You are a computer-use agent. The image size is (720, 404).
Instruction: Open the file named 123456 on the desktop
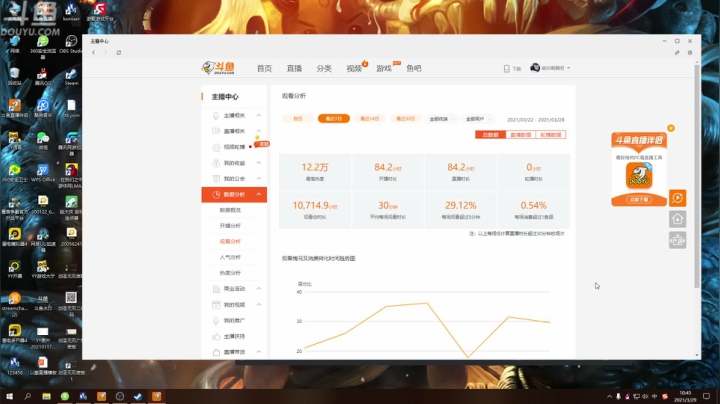(x=15, y=366)
